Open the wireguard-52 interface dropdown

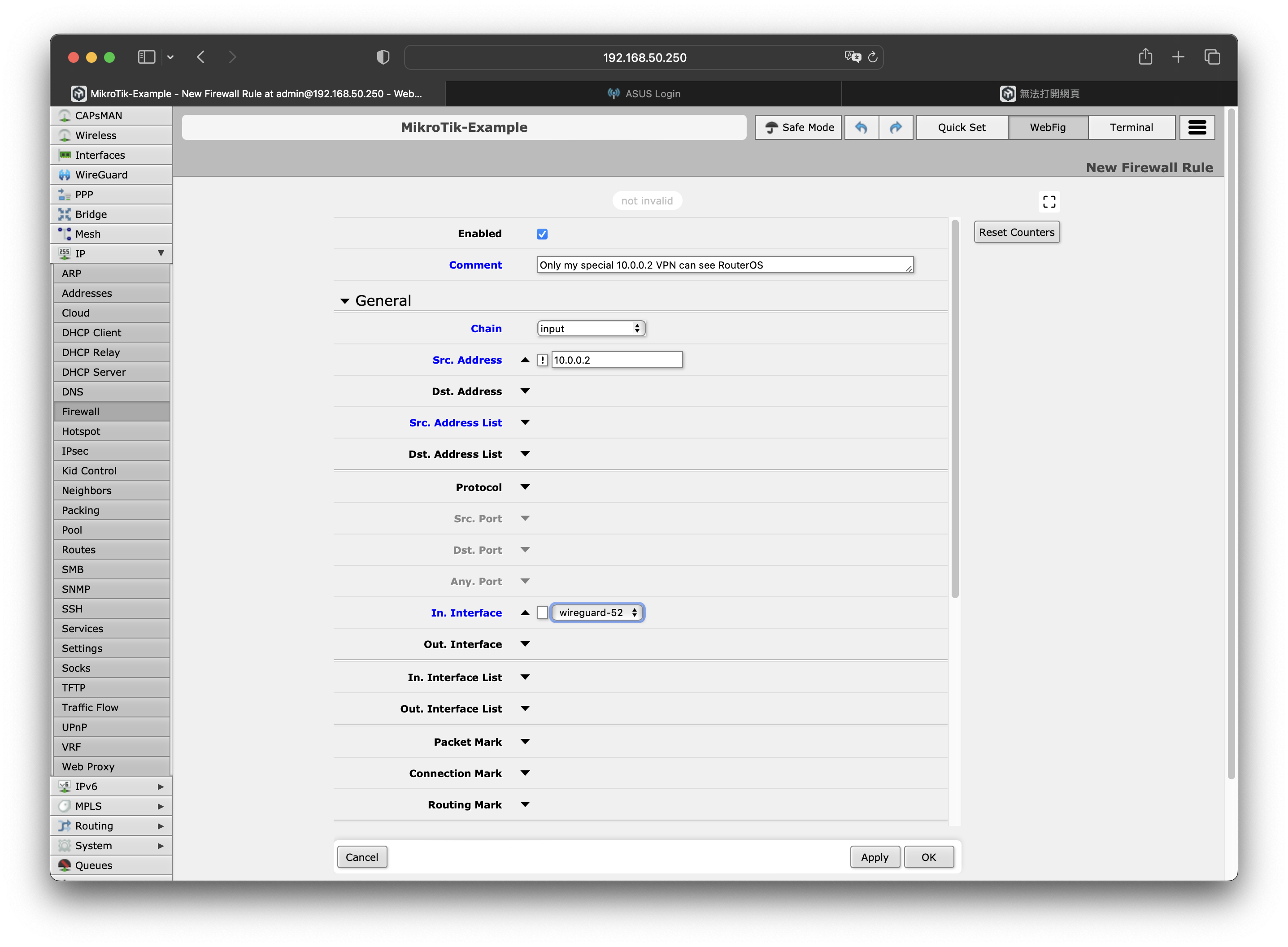pos(597,613)
